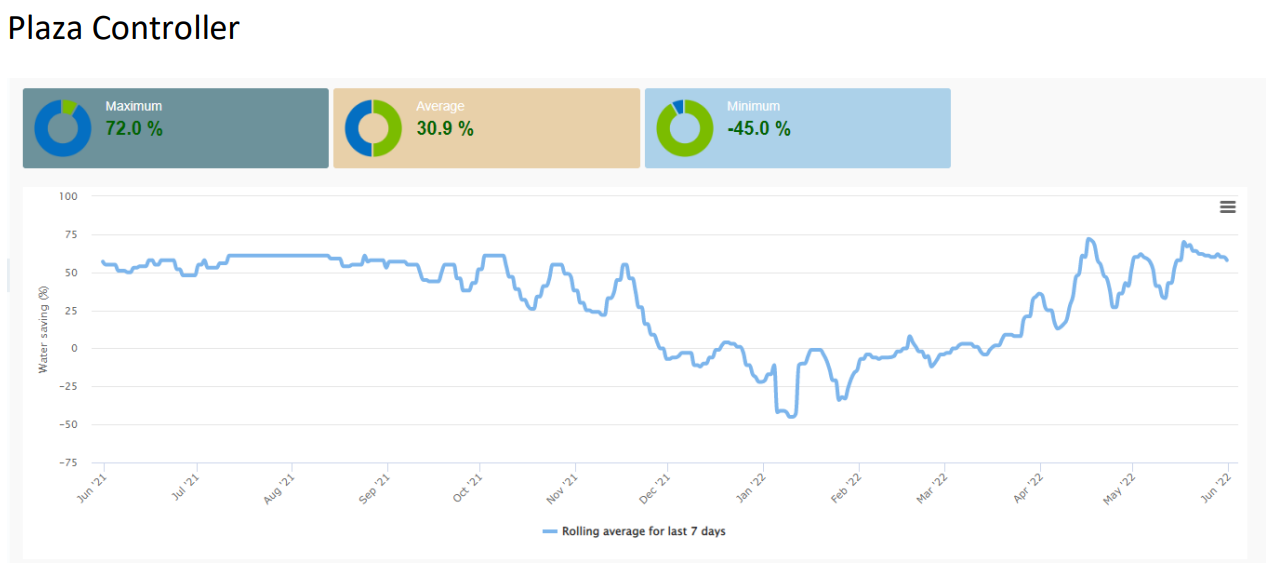Click the Average donut chart icon
Image resolution: width=1266 pixels, height=584 pixels.
point(373,128)
